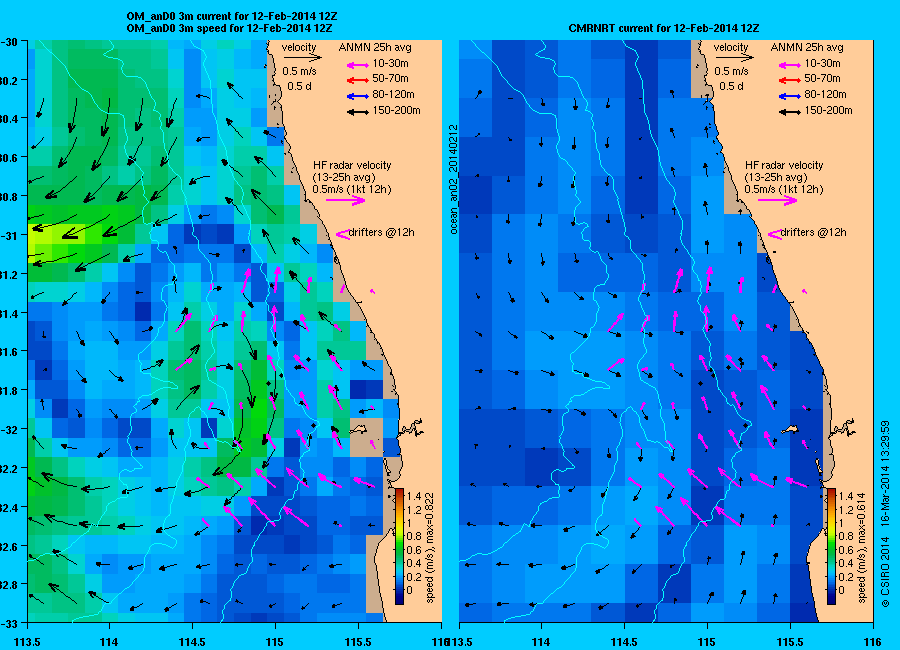The height and width of the screenshot is (650, 900).
Task: Click the blue 80-120m arrow in OM_anD0 legend
Action: [358, 96]
